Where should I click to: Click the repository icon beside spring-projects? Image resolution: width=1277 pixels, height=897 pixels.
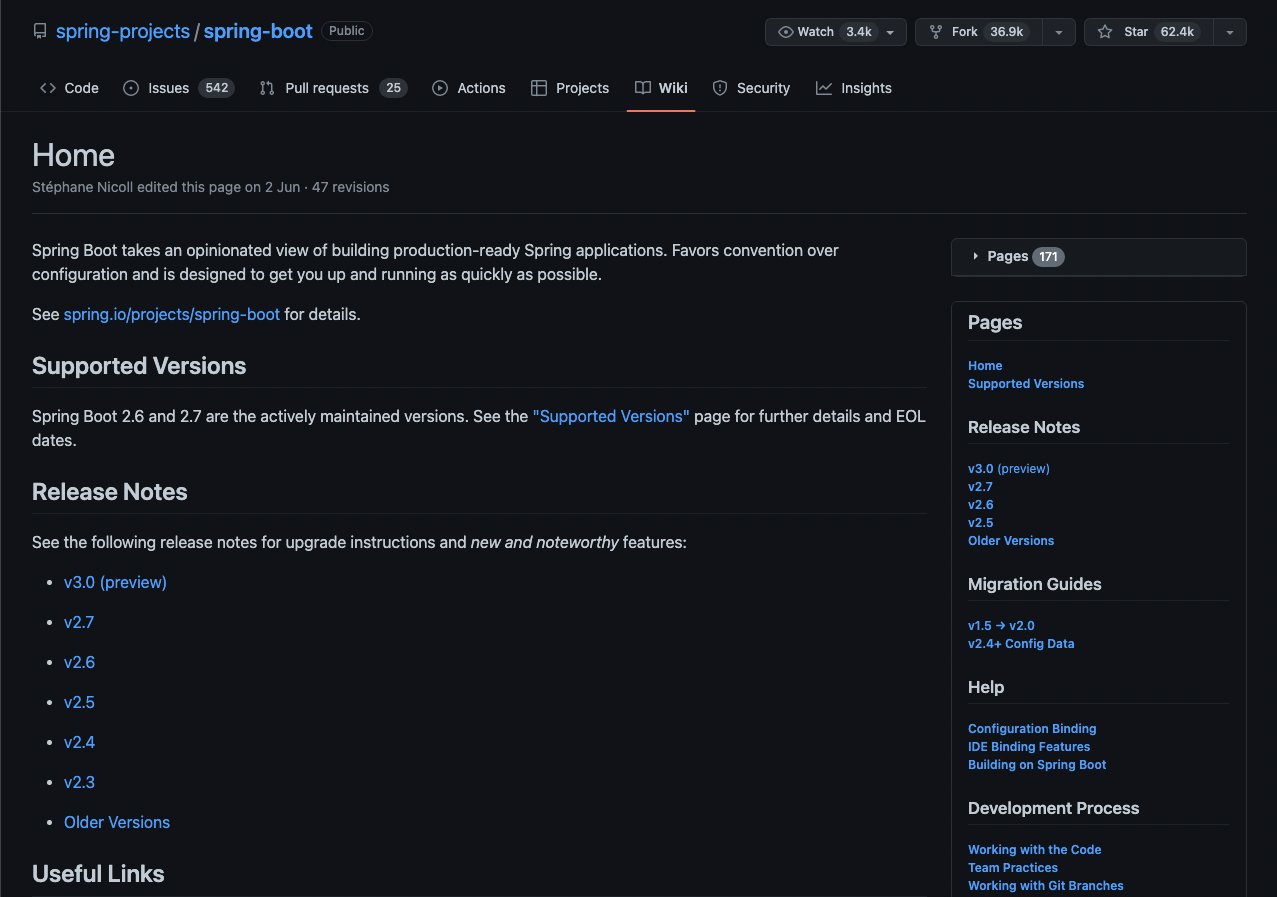pyautogui.click(x=40, y=32)
